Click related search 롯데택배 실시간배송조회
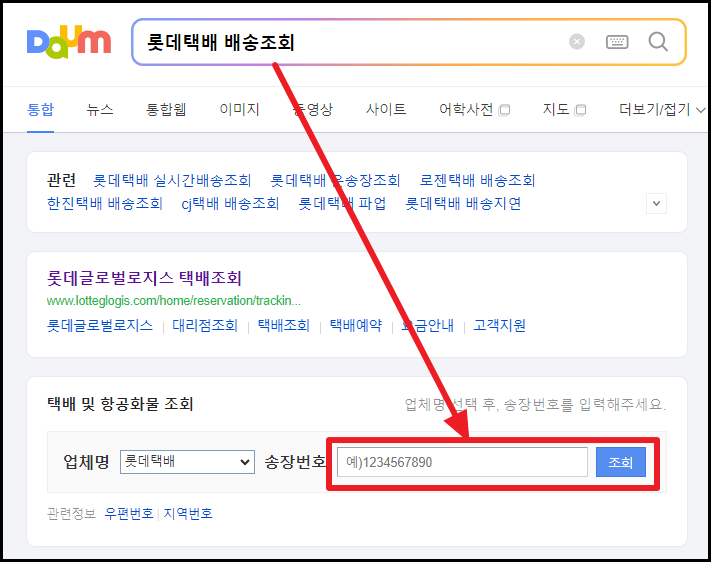Viewport: 711px width, 562px height. click(172, 181)
